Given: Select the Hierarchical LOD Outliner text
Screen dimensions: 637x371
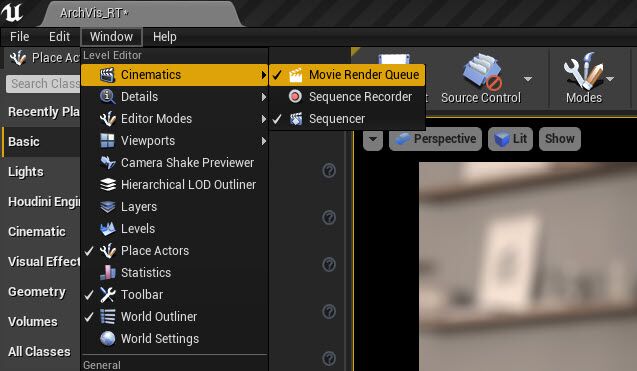Looking at the screenshot, I should click(188, 185).
